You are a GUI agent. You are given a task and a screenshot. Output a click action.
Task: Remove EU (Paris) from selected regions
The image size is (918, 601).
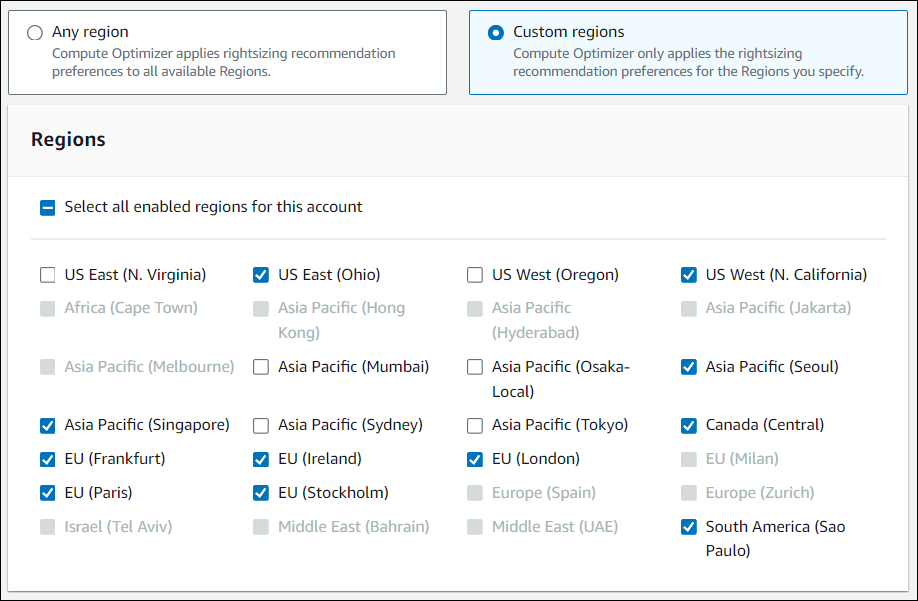point(48,493)
